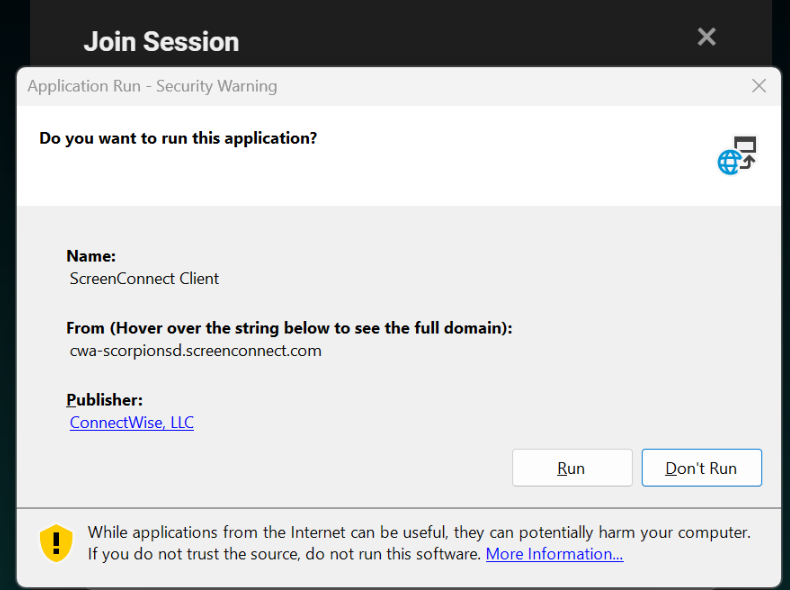Open the ConnectWise, LLC publisher link
Screen dimensions: 790x590
pos(132,422)
